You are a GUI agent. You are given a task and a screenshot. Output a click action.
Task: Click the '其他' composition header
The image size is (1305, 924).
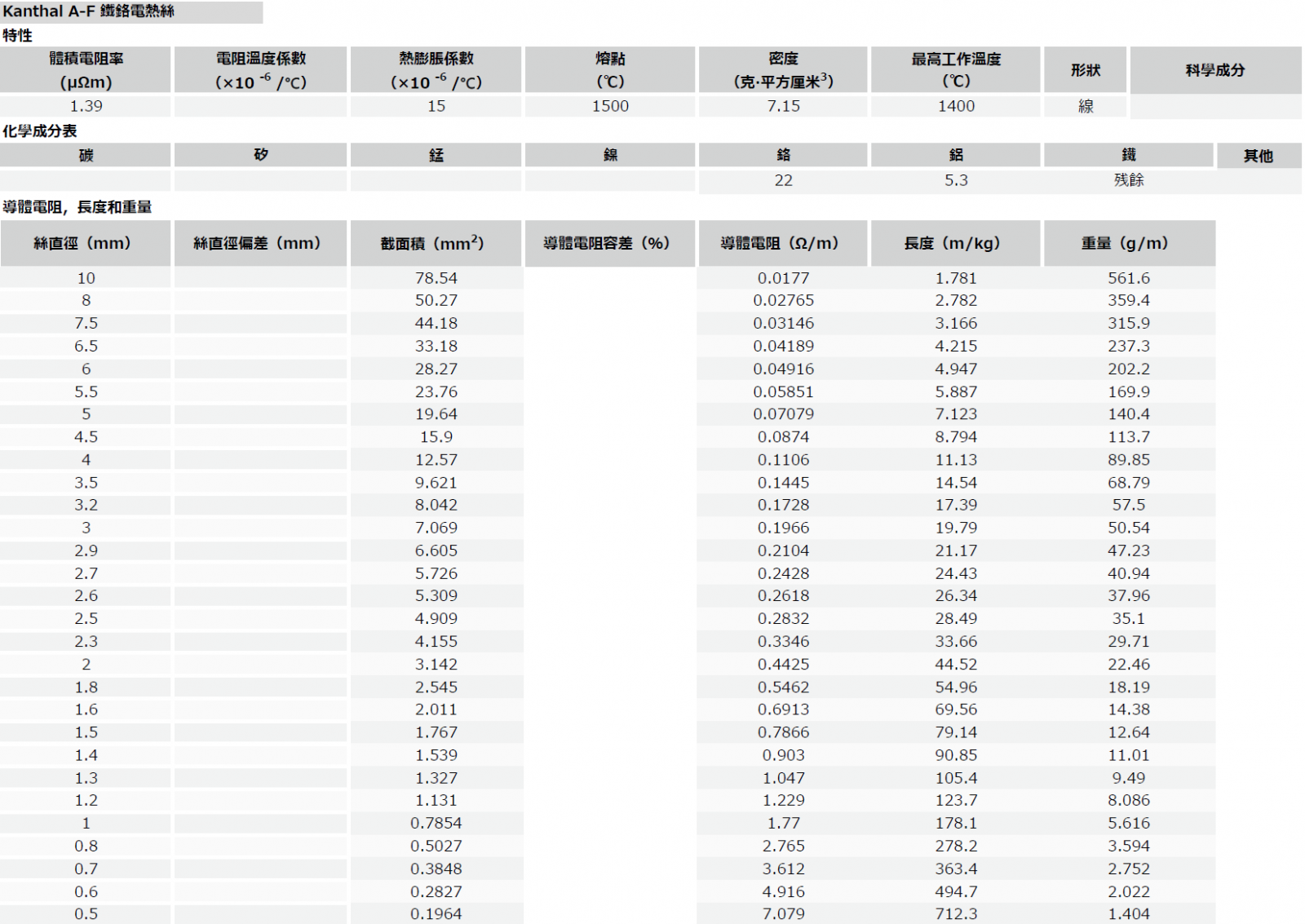pyautogui.click(x=1259, y=156)
